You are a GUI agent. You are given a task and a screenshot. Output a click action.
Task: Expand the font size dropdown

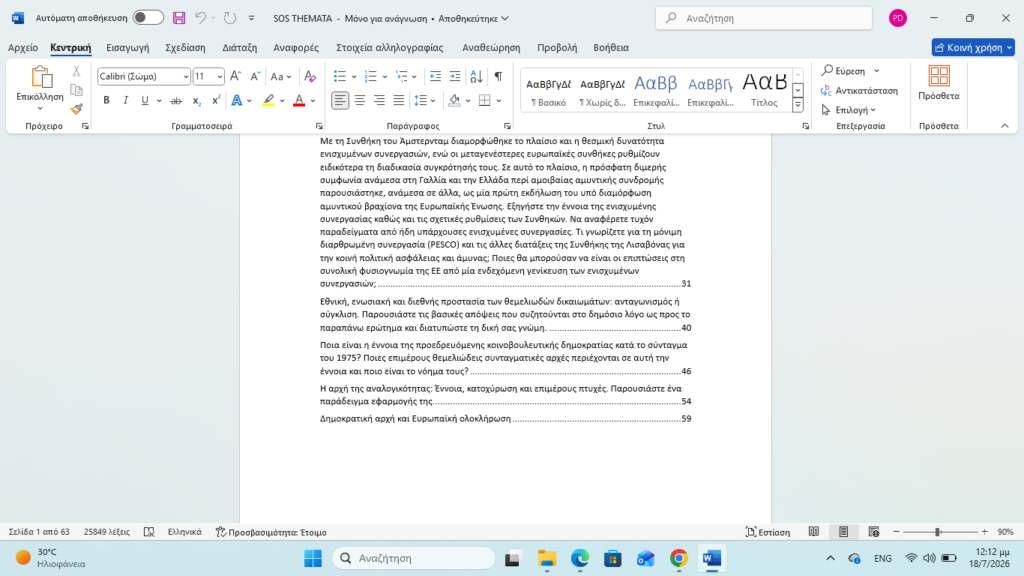click(x=220, y=76)
